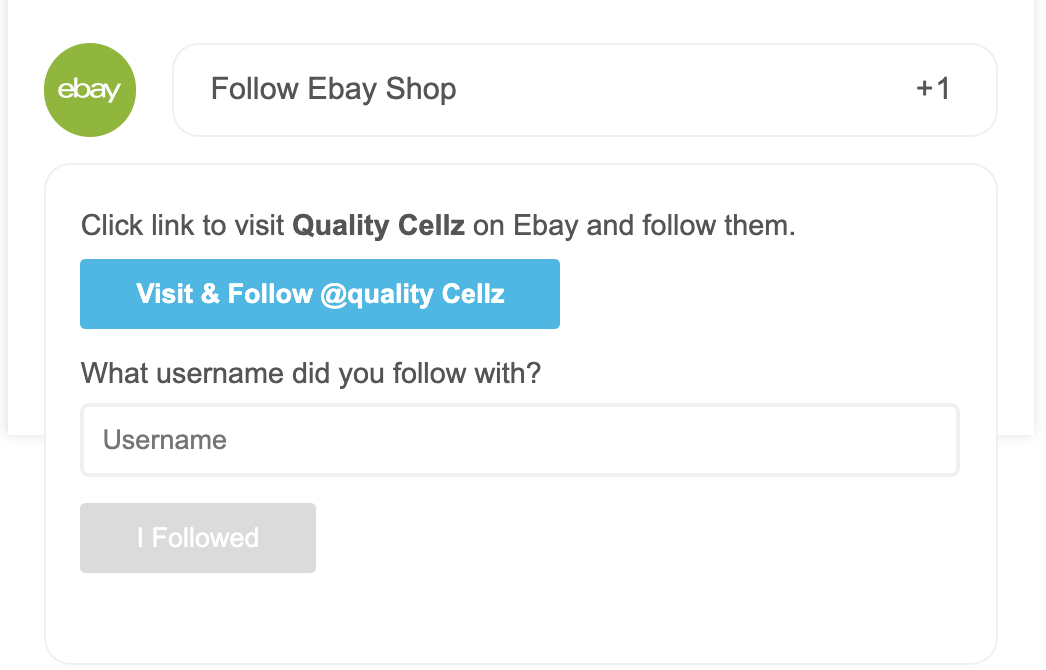The height and width of the screenshot is (670, 1046).
Task: Click inside the Username input field
Action: click(x=519, y=439)
